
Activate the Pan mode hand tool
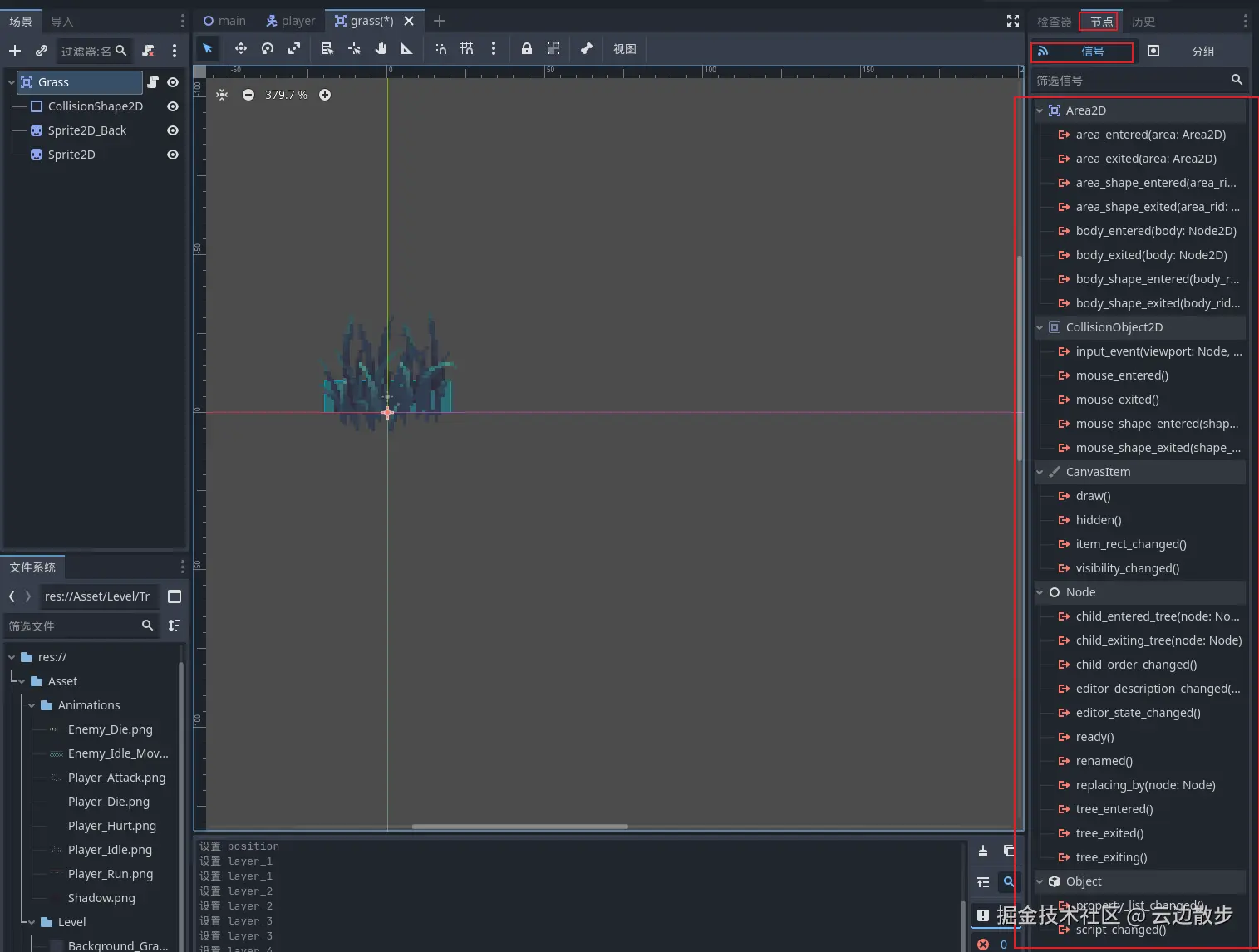pyautogui.click(x=381, y=49)
